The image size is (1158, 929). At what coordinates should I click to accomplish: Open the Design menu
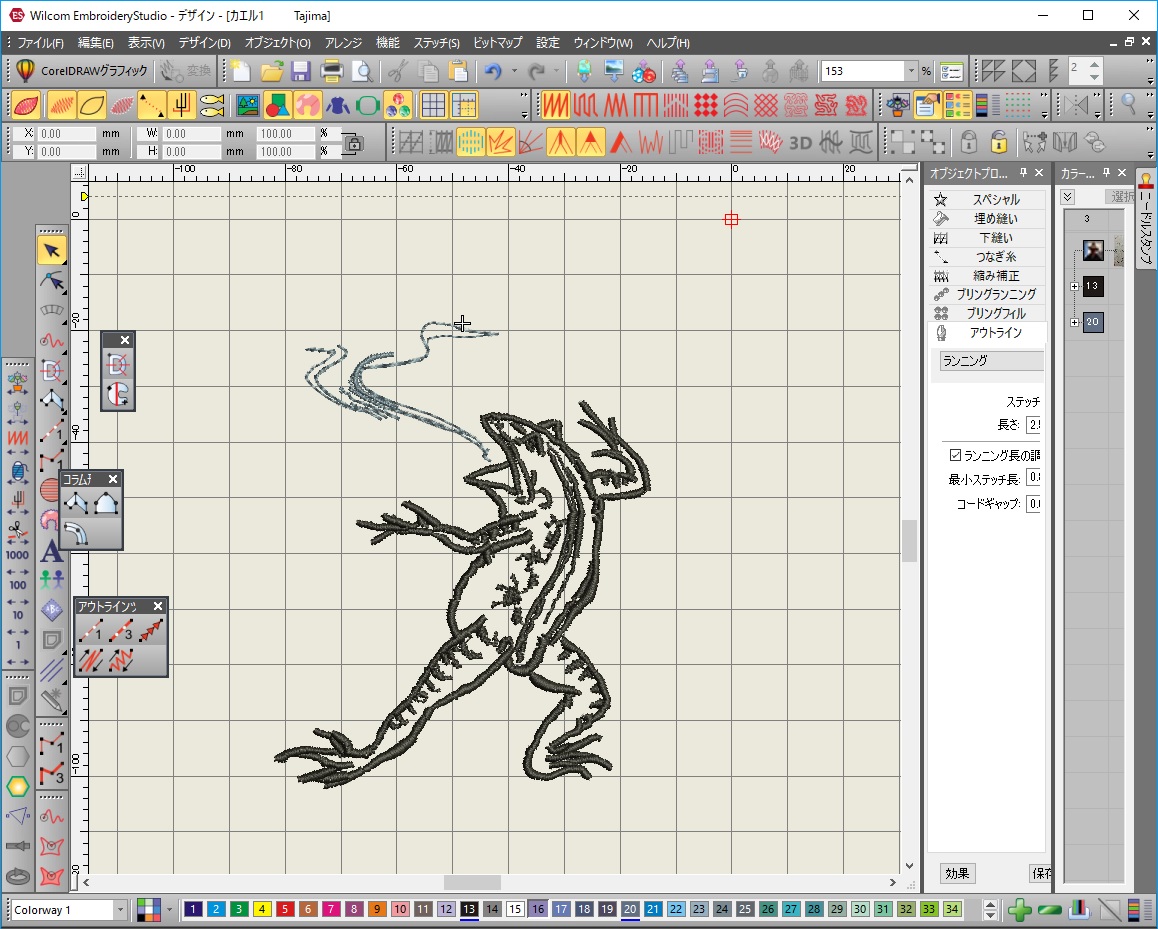tap(205, 43)
